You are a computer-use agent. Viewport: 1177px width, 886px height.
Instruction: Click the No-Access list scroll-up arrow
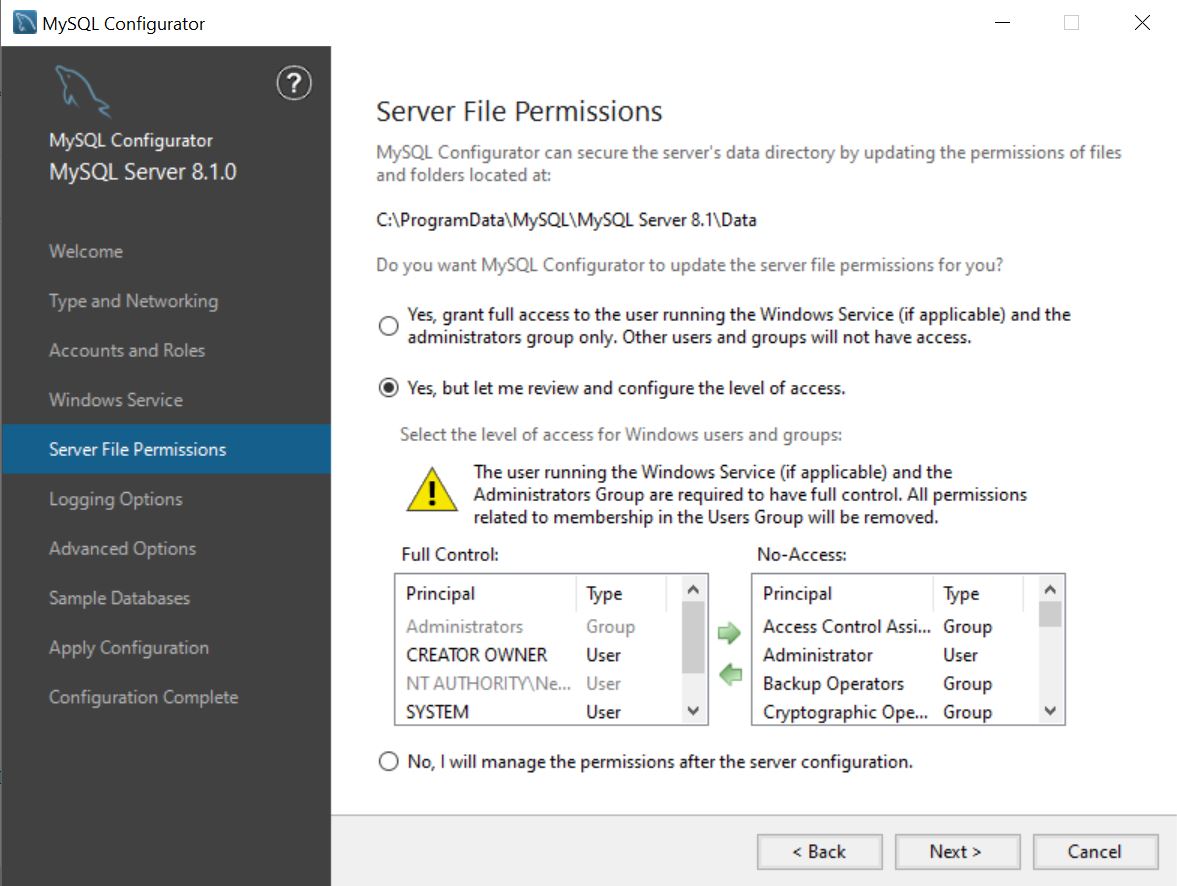click(x=1050, y=592)
